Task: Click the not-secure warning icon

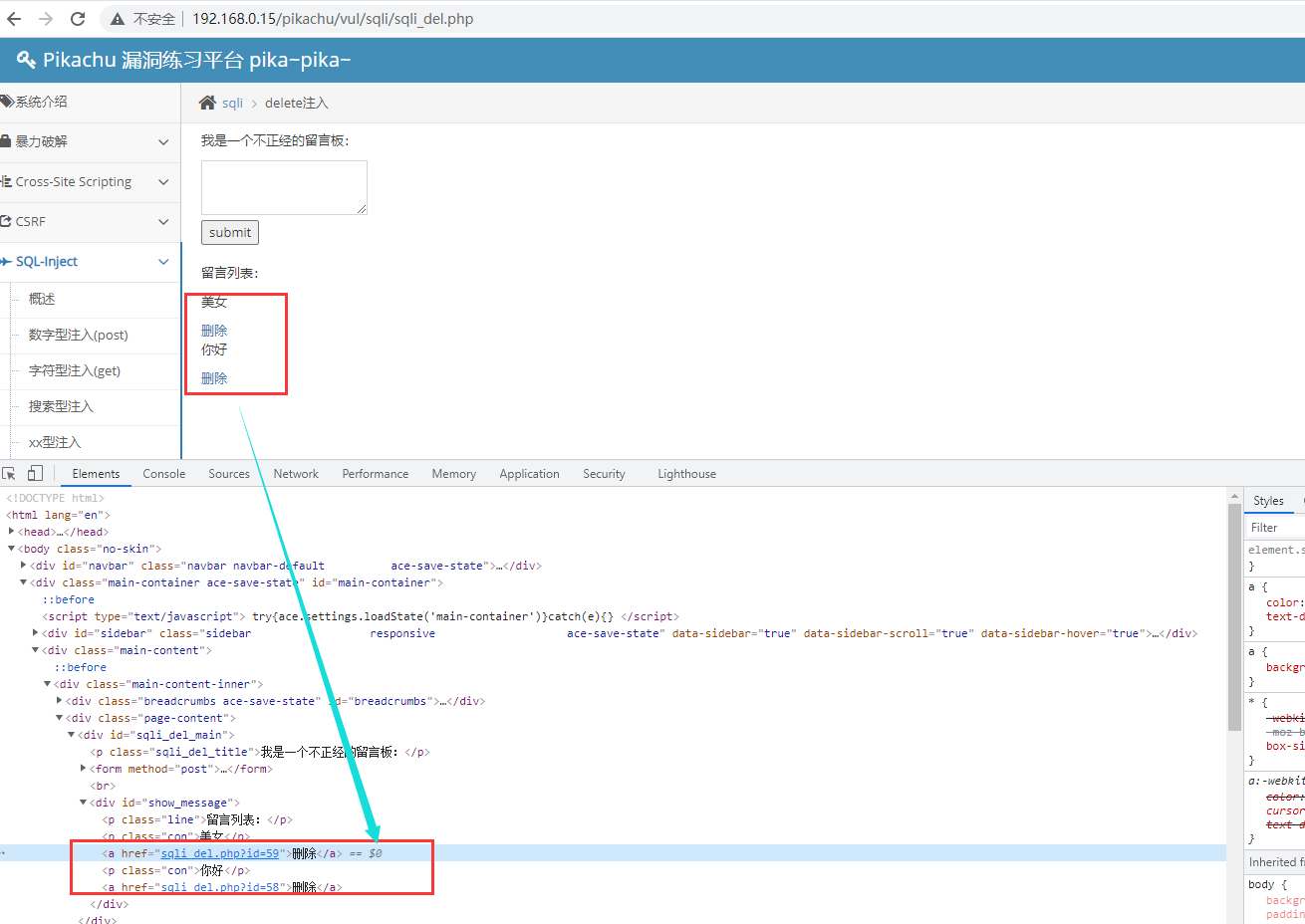Action: (118, 19)
